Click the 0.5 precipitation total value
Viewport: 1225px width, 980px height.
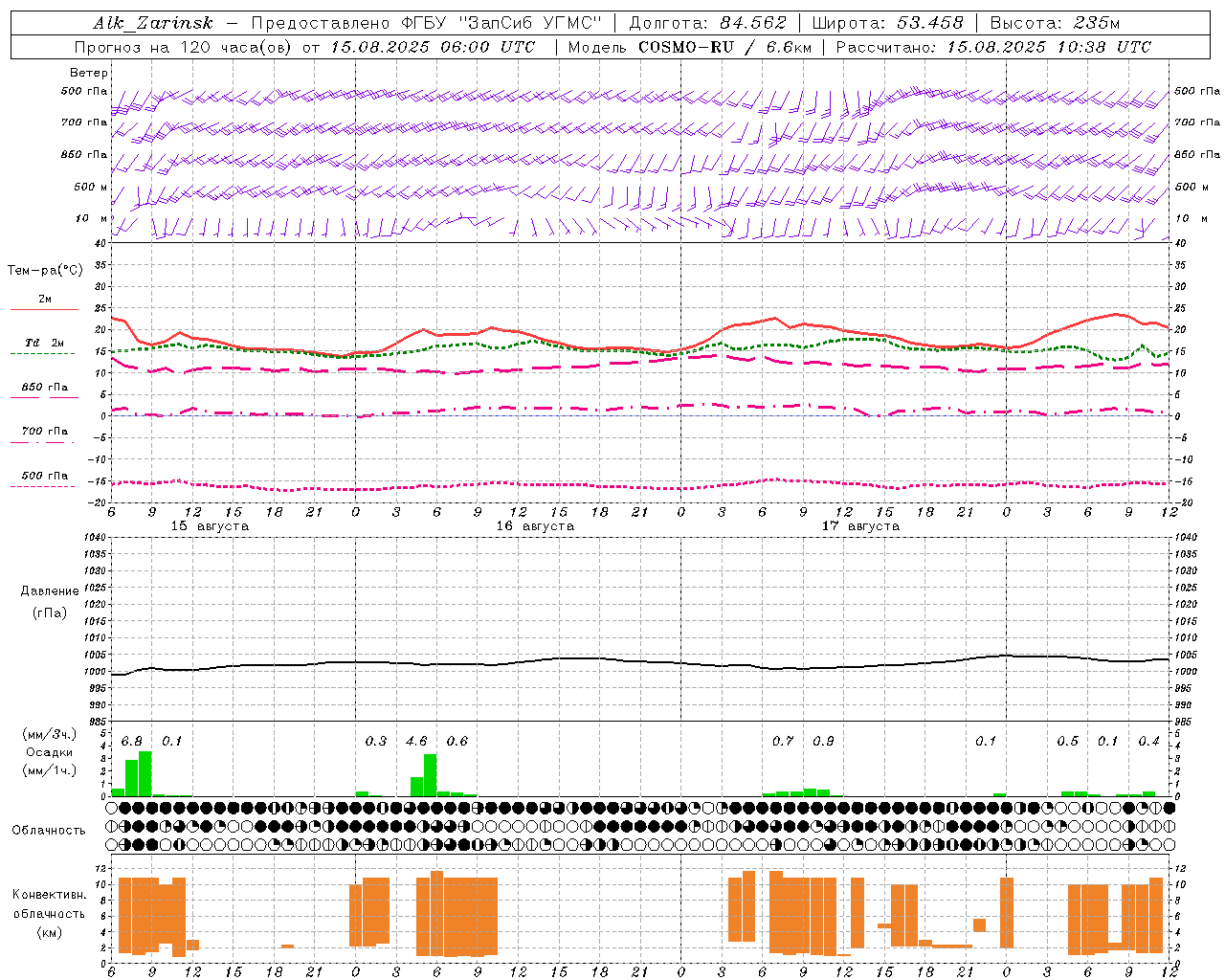coord(1067,742)
